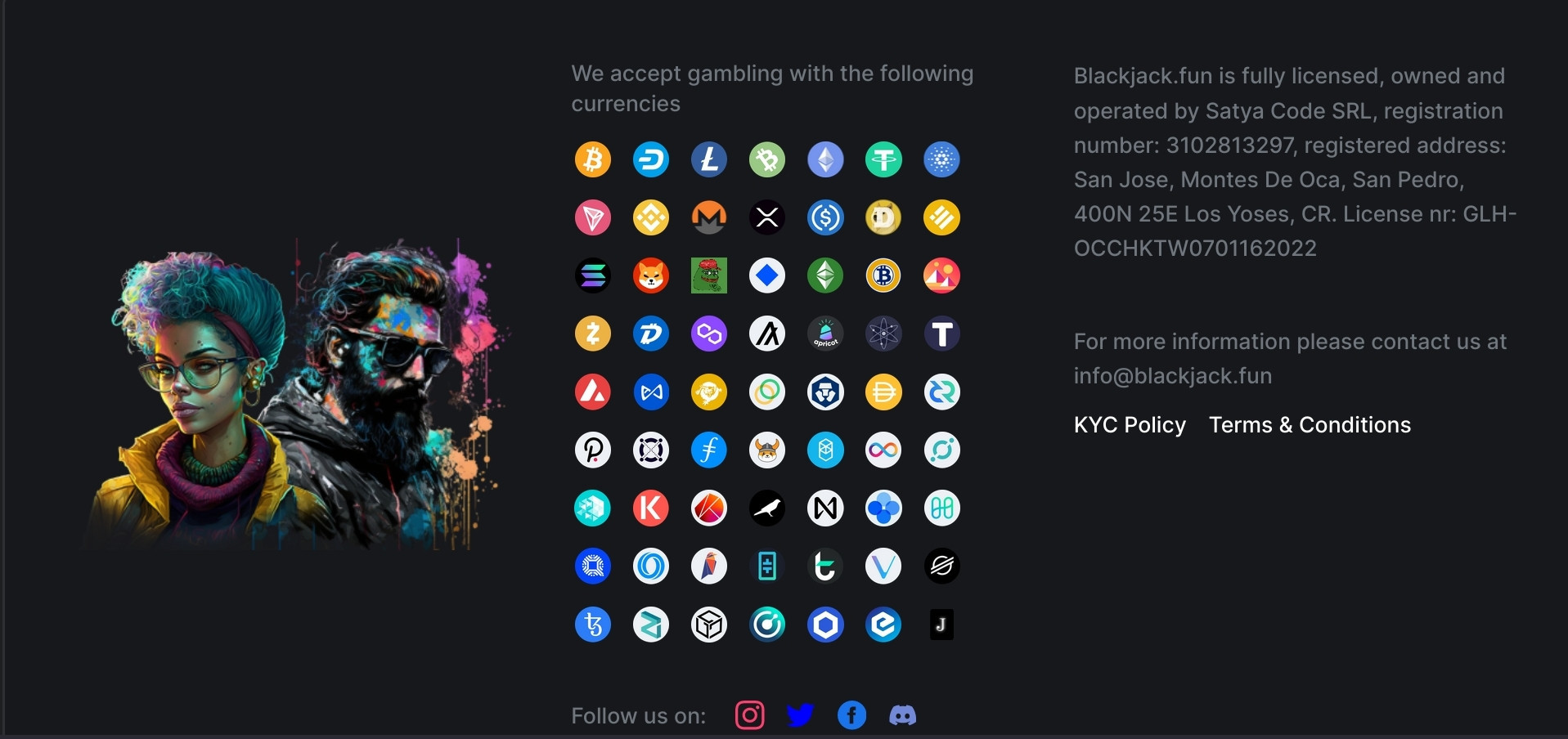Click the Shiba Inu currency icon
Viewport: 1568px width, 739px height.
(x=651, y=275)
